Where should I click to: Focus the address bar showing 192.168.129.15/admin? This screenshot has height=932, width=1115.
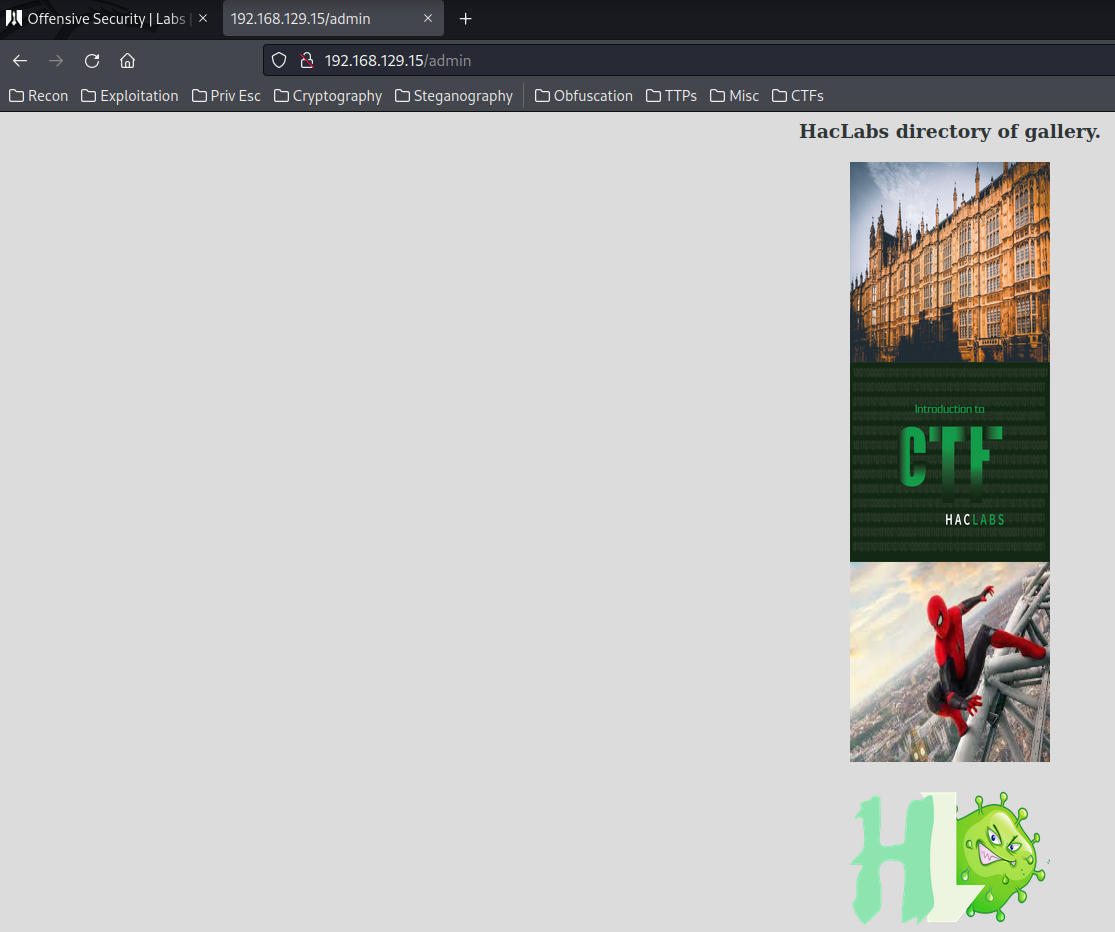[x=688, y=61]
